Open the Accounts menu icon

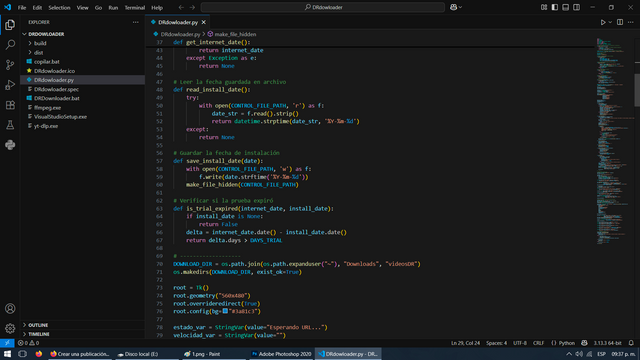click(10, 309)
